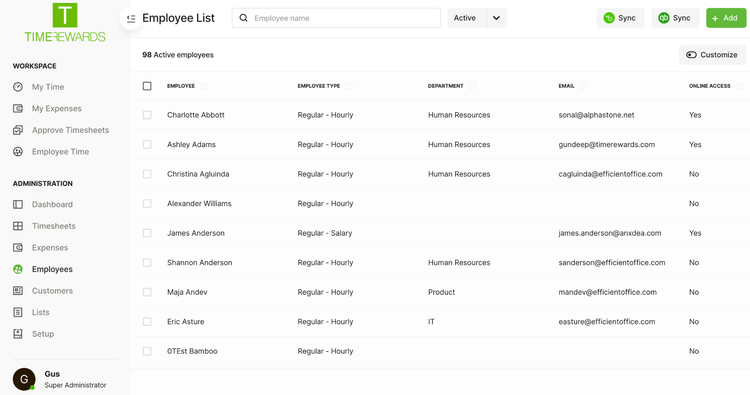Click the Setup icon
The width and height of the screenshot is (750, 395).
[18, 334]
